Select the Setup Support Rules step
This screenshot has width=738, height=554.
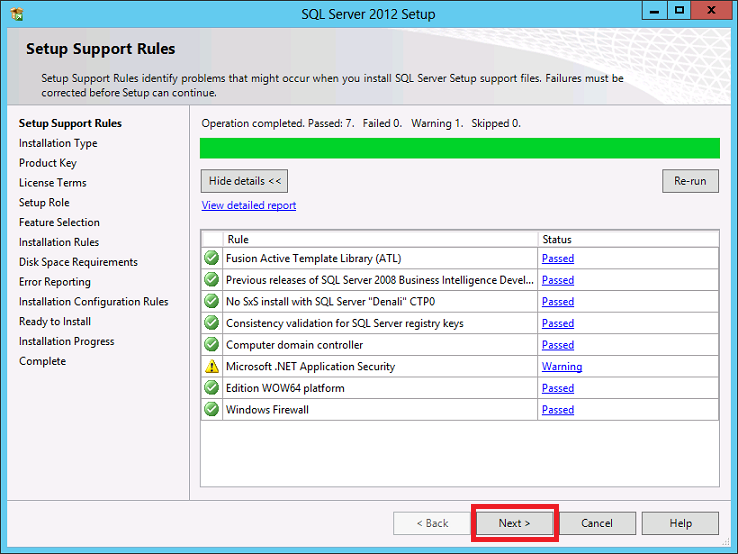click(x=70, y=123)
